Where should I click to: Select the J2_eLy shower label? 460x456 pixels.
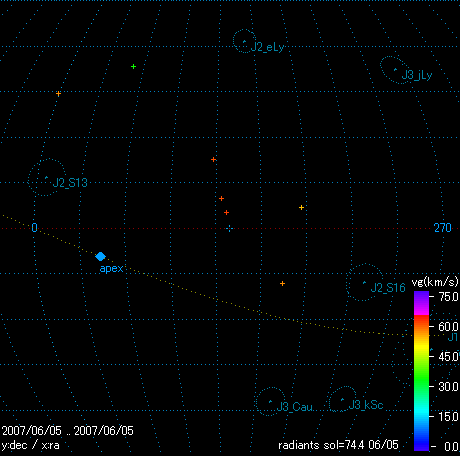coord(267,47)
